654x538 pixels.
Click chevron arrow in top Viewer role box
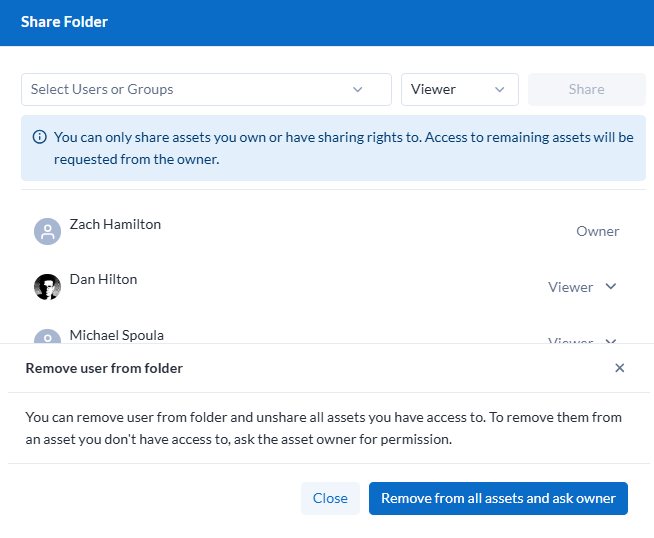point(500,89)
